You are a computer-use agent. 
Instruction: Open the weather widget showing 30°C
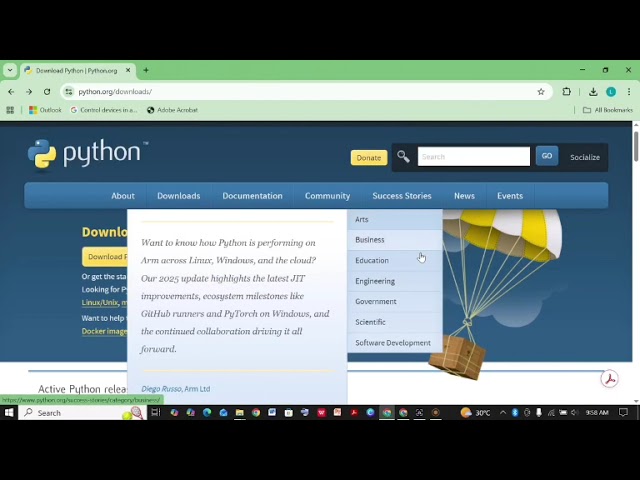(x=476, y=413)
